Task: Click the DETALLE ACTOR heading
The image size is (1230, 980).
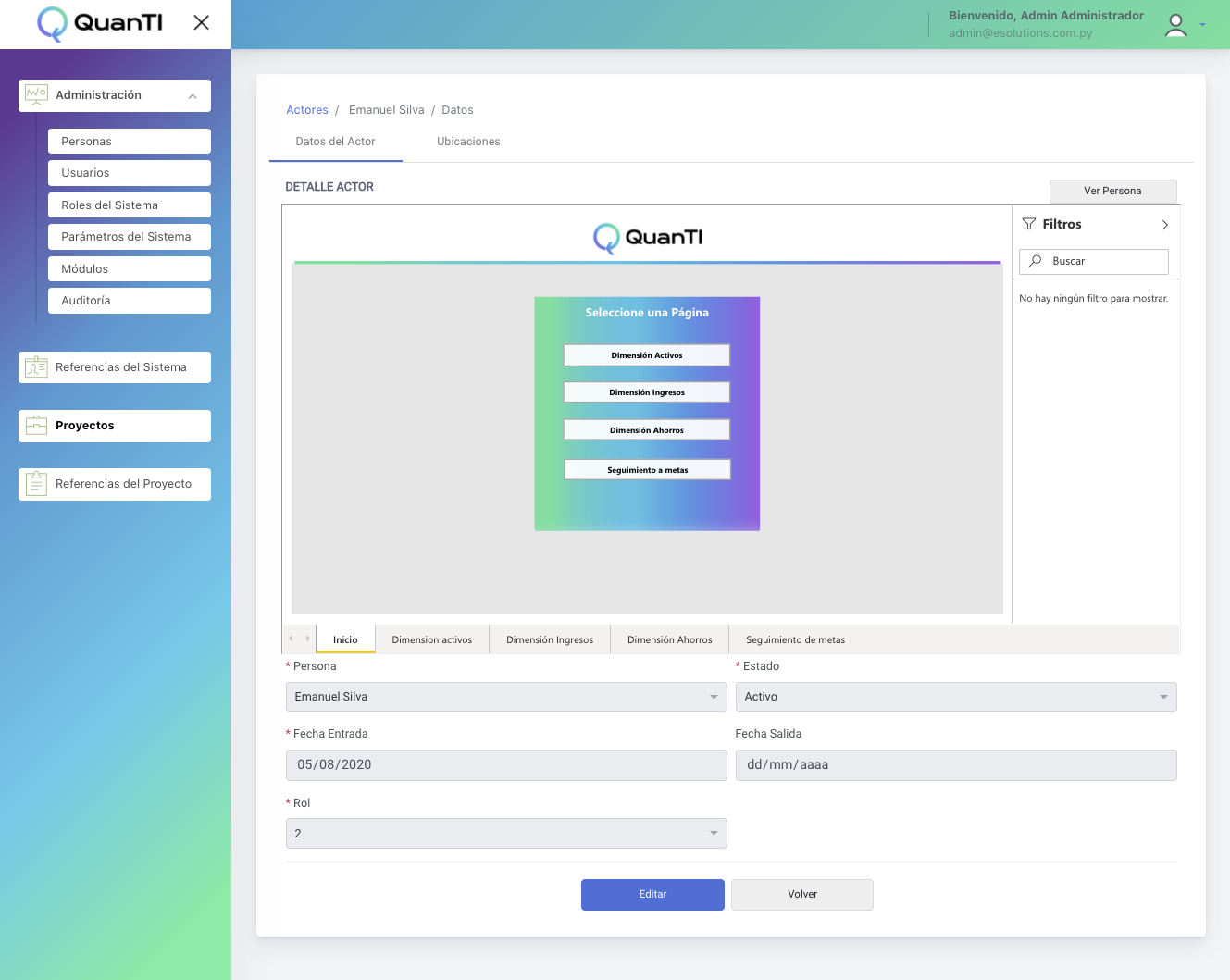Action: pyautogui.click(x=329, y=187)
